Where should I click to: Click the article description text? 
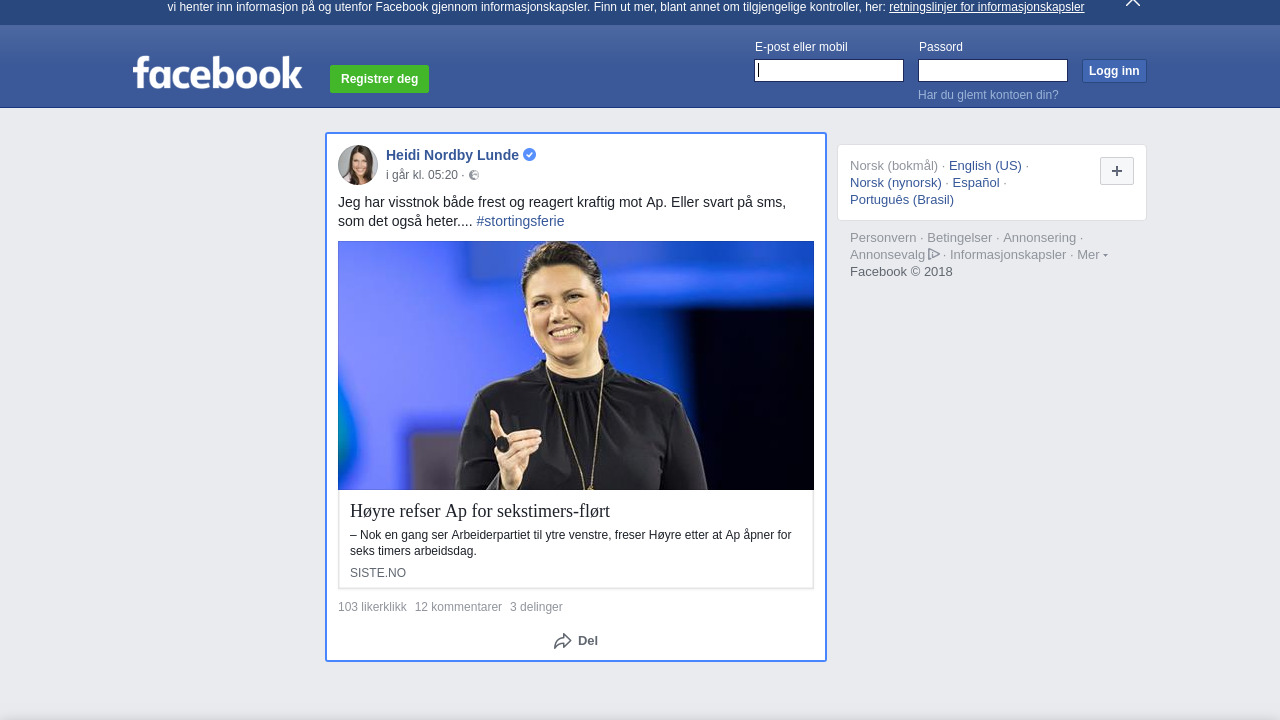571,543
